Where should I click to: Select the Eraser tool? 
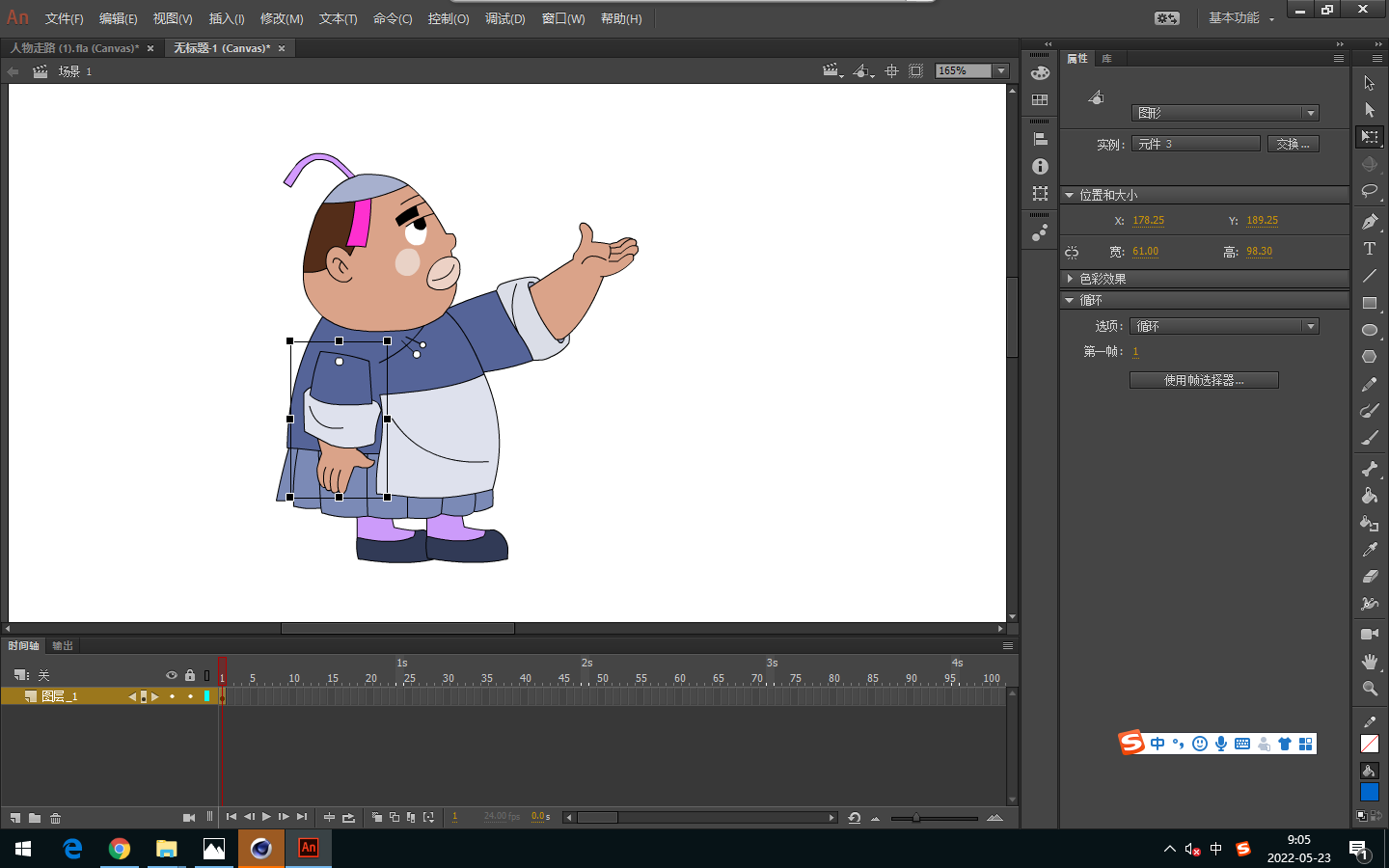tap(1369, 577)
